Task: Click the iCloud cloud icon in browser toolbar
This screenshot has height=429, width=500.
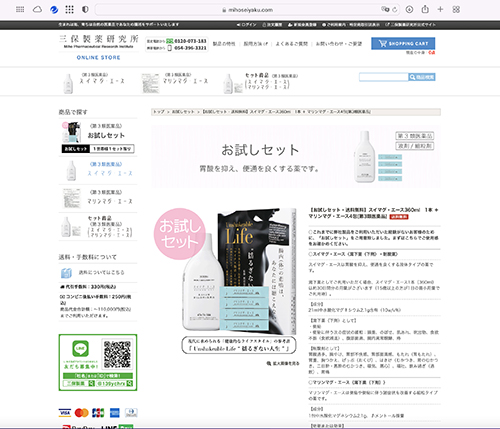Action: (37, 10)
